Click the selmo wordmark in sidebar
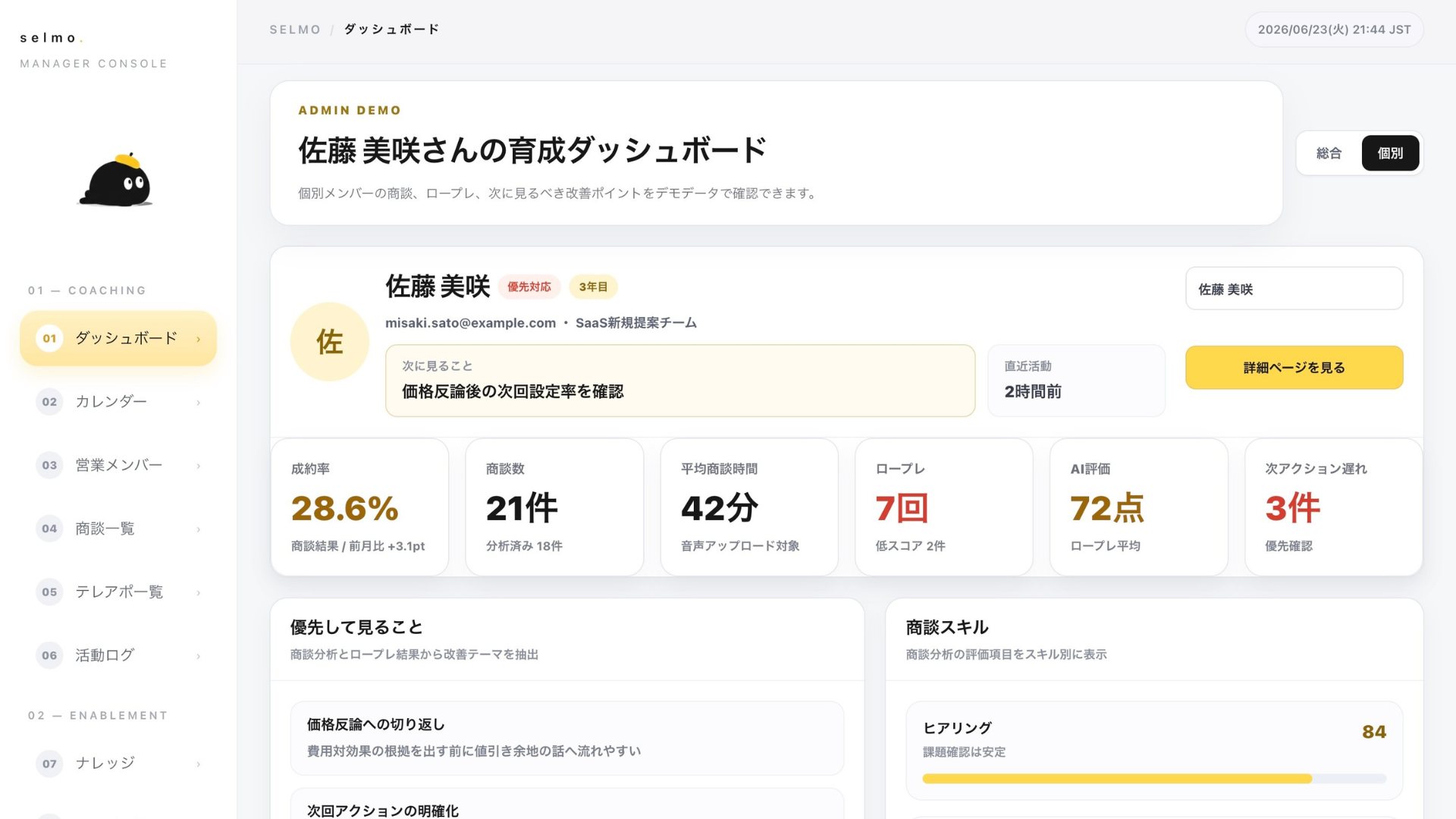 51,38
